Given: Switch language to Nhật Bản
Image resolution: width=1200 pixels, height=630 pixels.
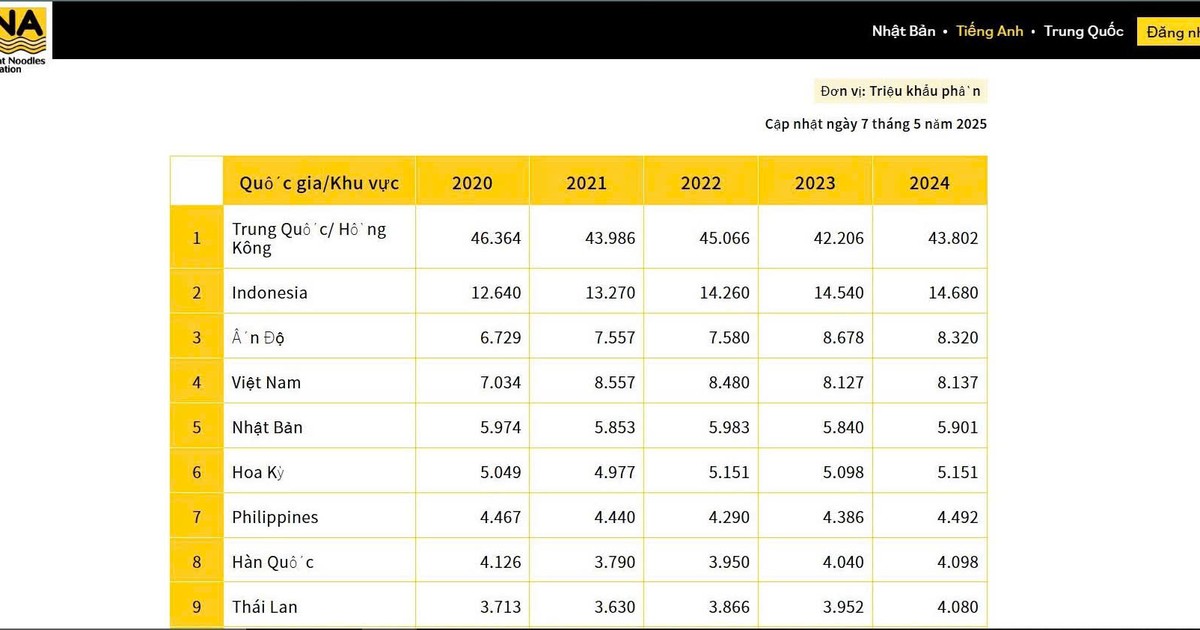Looking at the screenshot, I should (903, 31).
